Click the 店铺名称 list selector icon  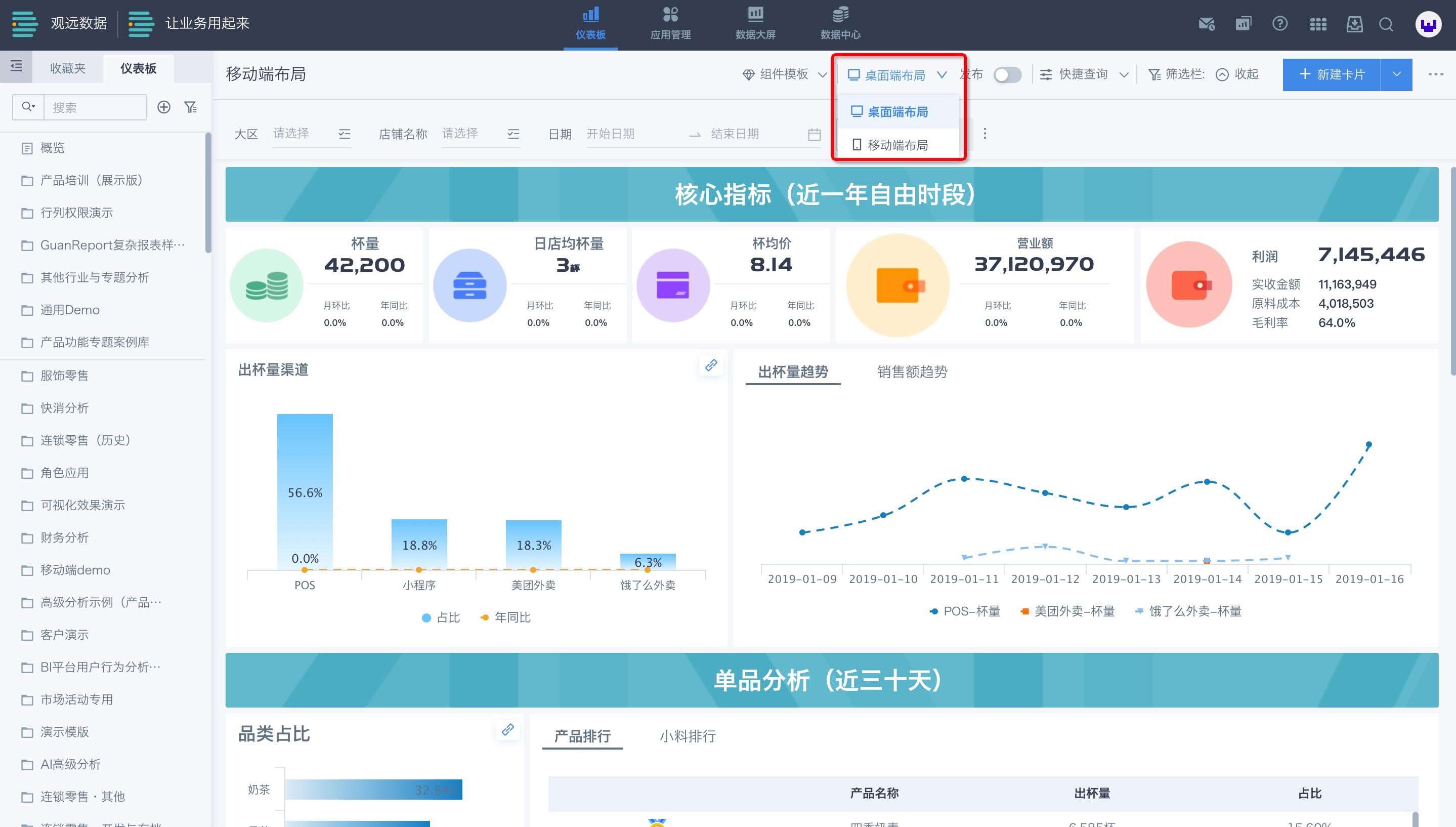[513, 134]
